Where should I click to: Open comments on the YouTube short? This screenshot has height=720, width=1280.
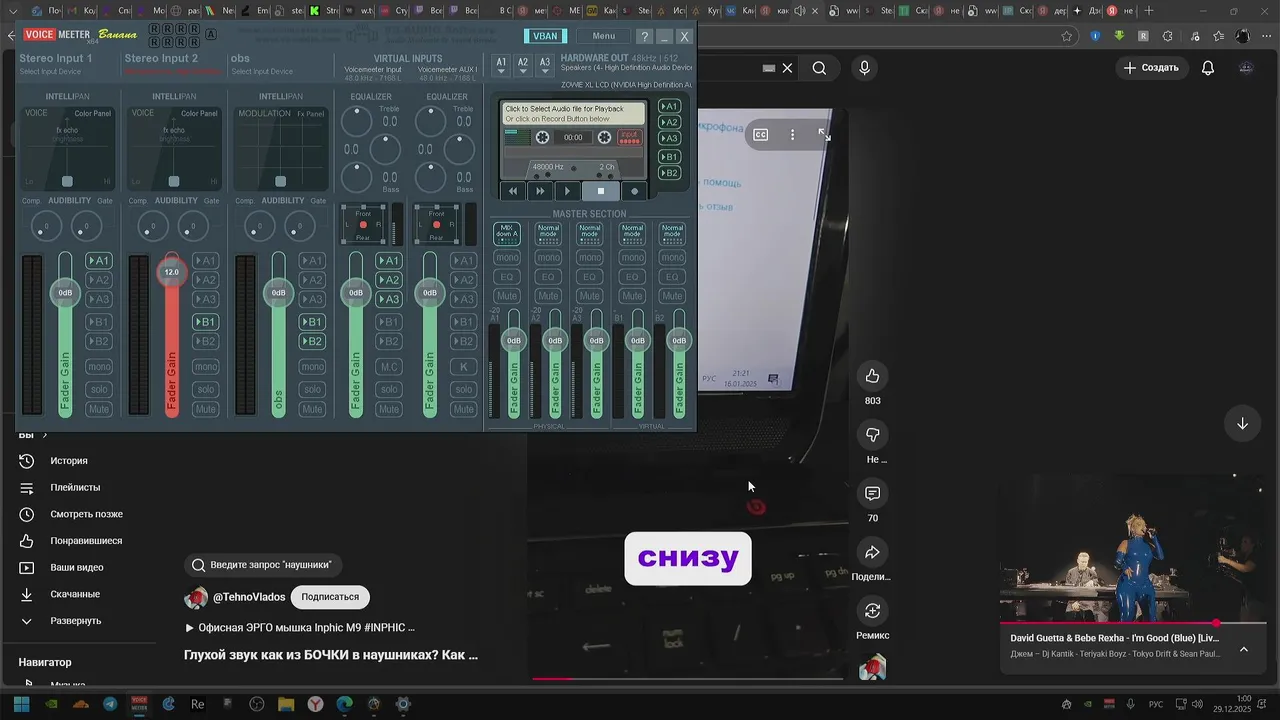[872, 494]
